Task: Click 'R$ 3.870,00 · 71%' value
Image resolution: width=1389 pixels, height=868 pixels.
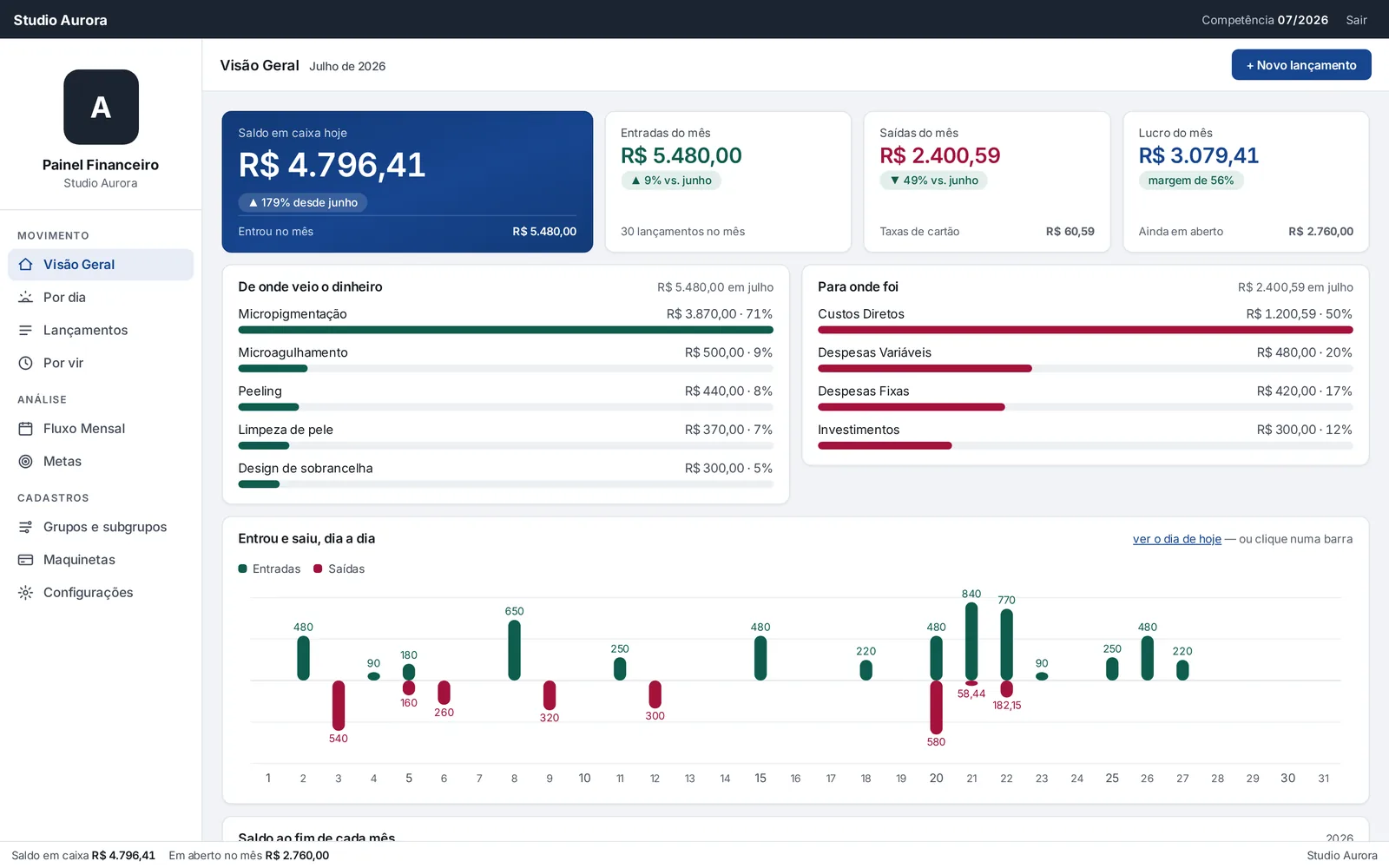Action: click(x=720, y=314)
